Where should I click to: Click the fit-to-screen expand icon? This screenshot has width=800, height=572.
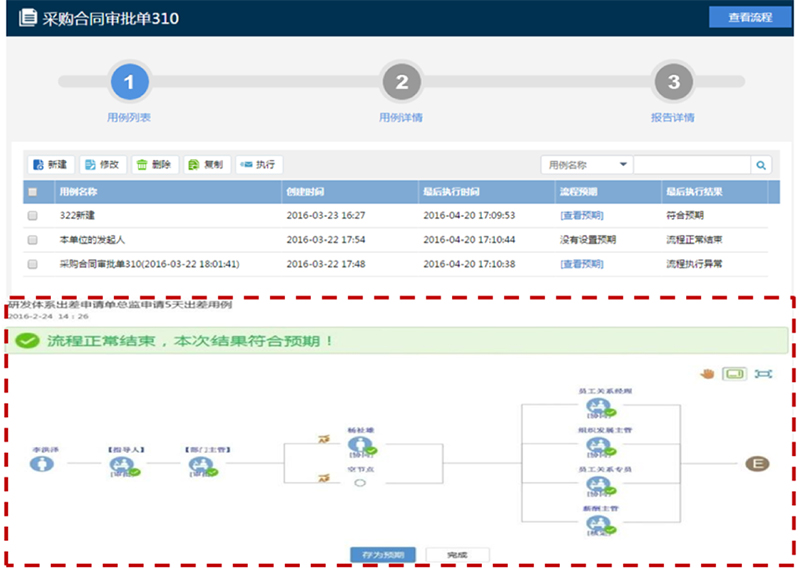click(x=764, y=374)
